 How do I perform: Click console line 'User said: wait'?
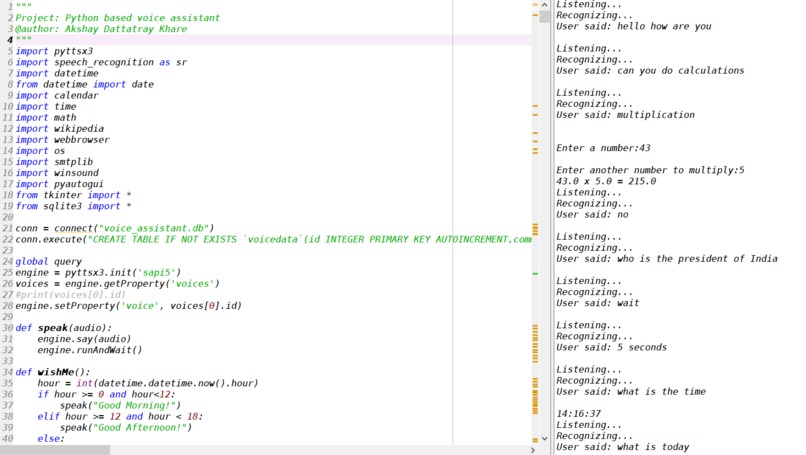click(598, 303)
